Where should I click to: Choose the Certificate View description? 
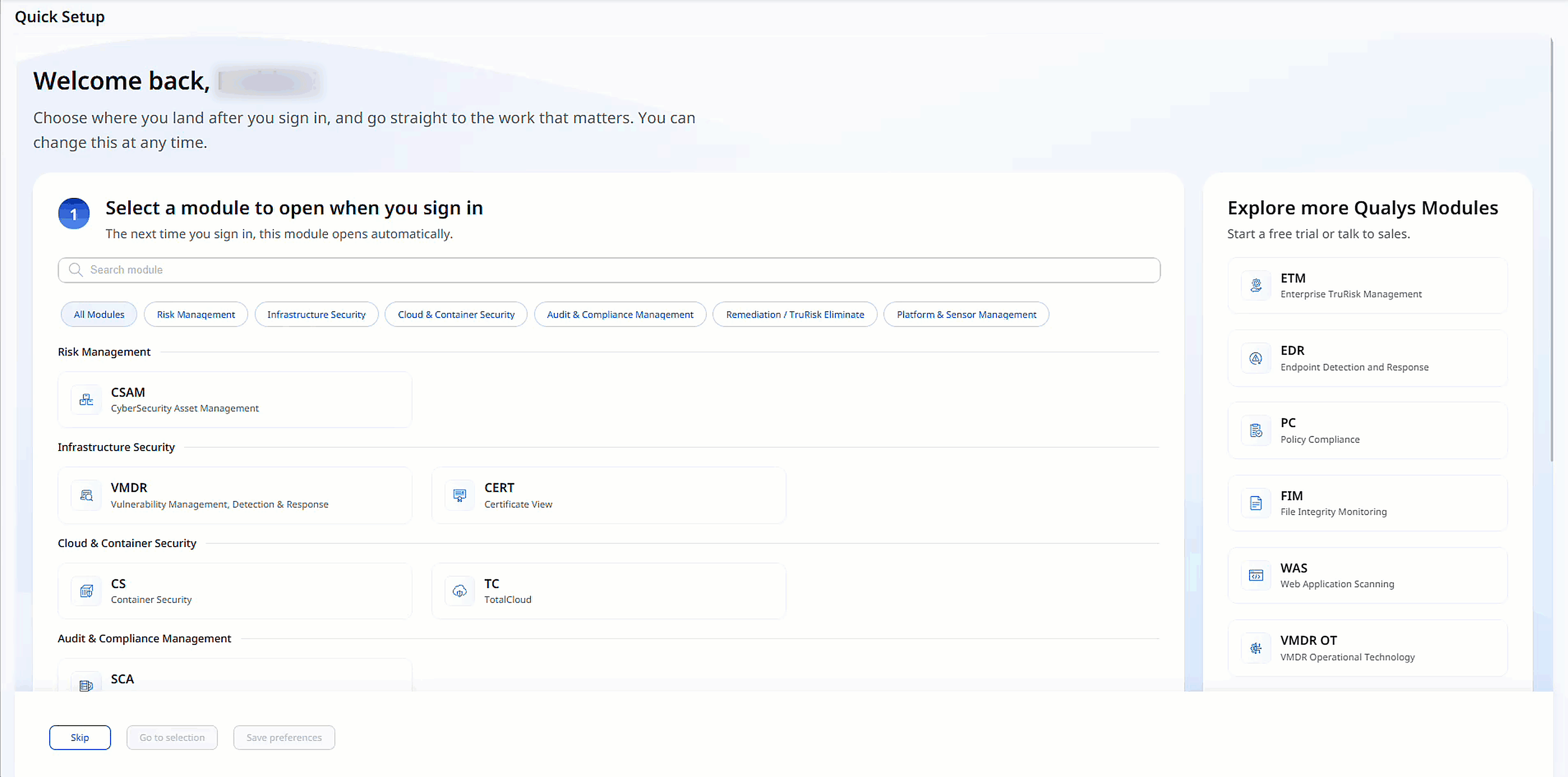click(518, 504)
